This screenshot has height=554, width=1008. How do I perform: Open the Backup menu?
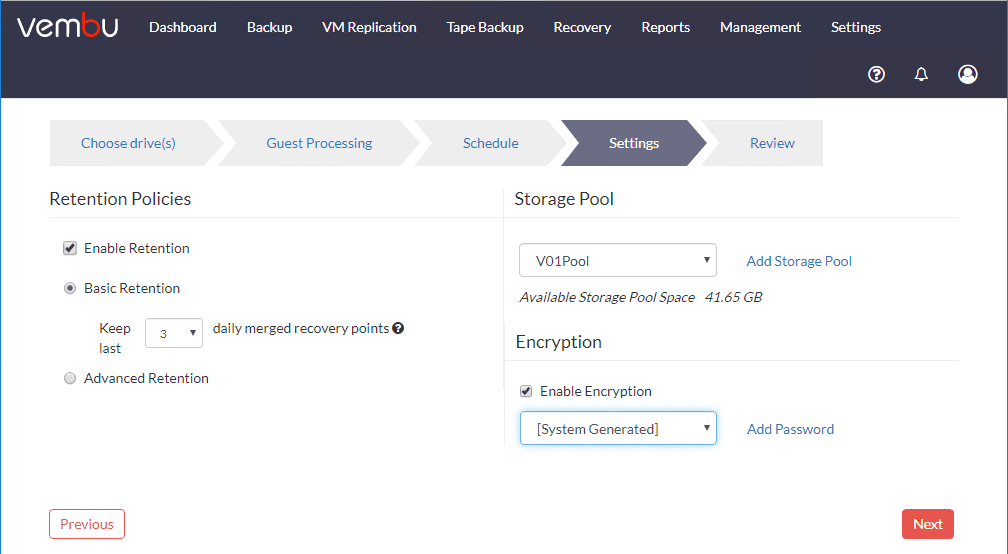click(x=269, y=27)
